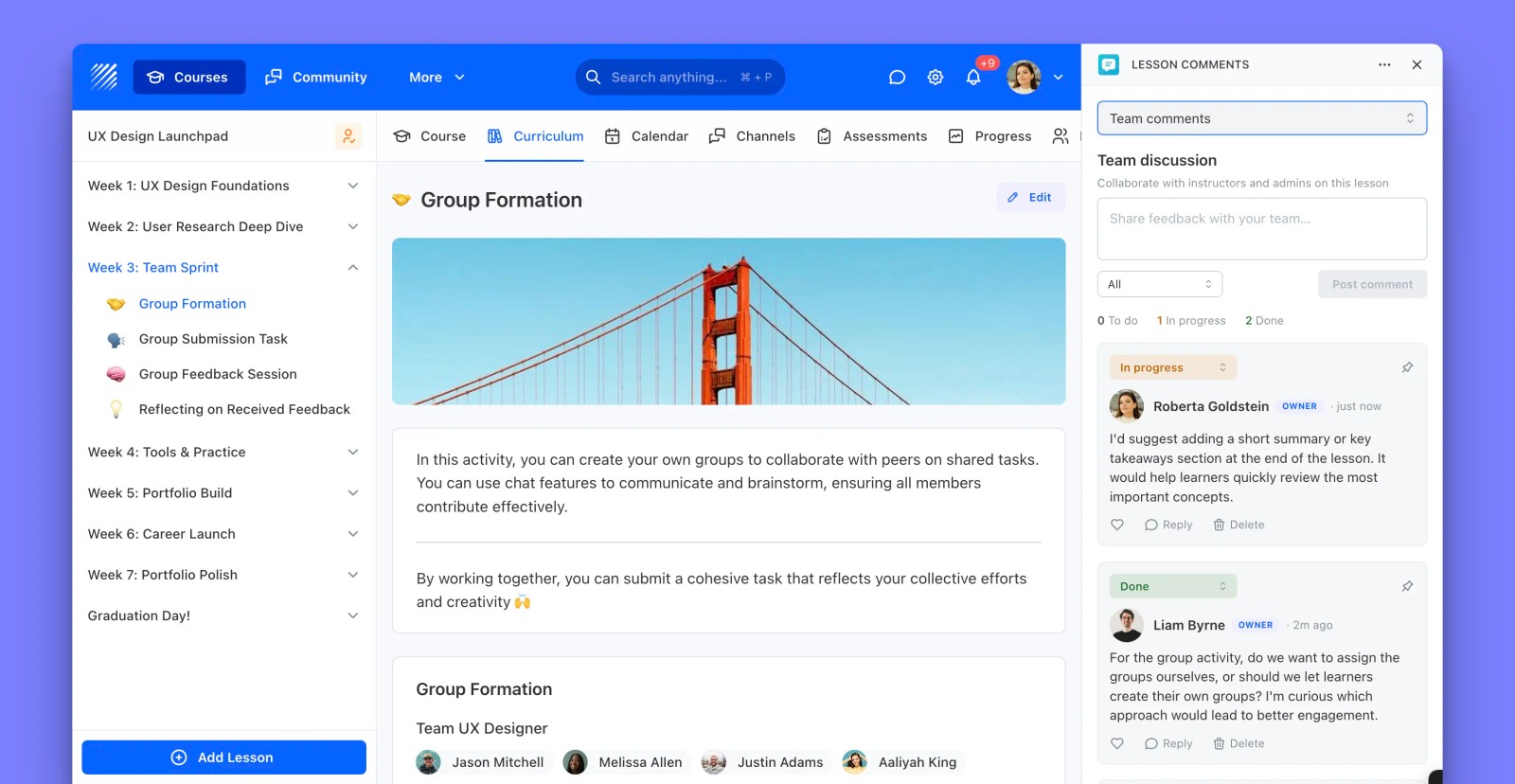
Task: Click the Golden Gate Bridge banner image
Action: [729, 321]
